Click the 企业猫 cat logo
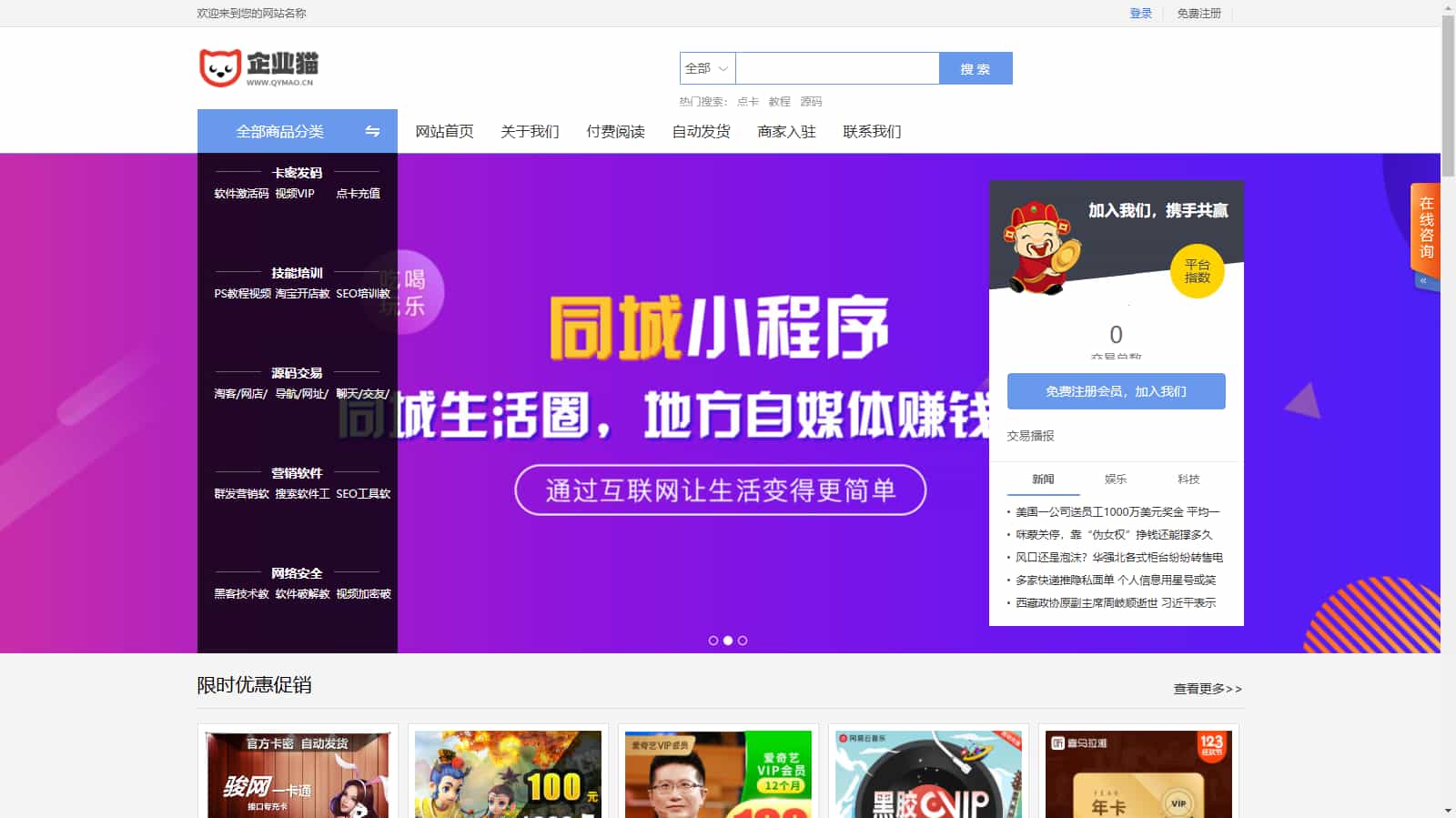Screen dimensions: 1456x818 coord(258,68)
